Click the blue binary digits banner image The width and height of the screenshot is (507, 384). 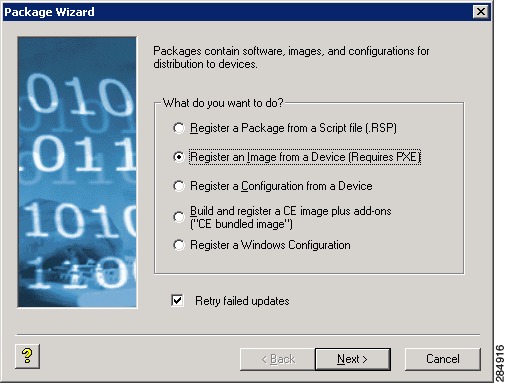pyautogui.click(x=77, y=172)
